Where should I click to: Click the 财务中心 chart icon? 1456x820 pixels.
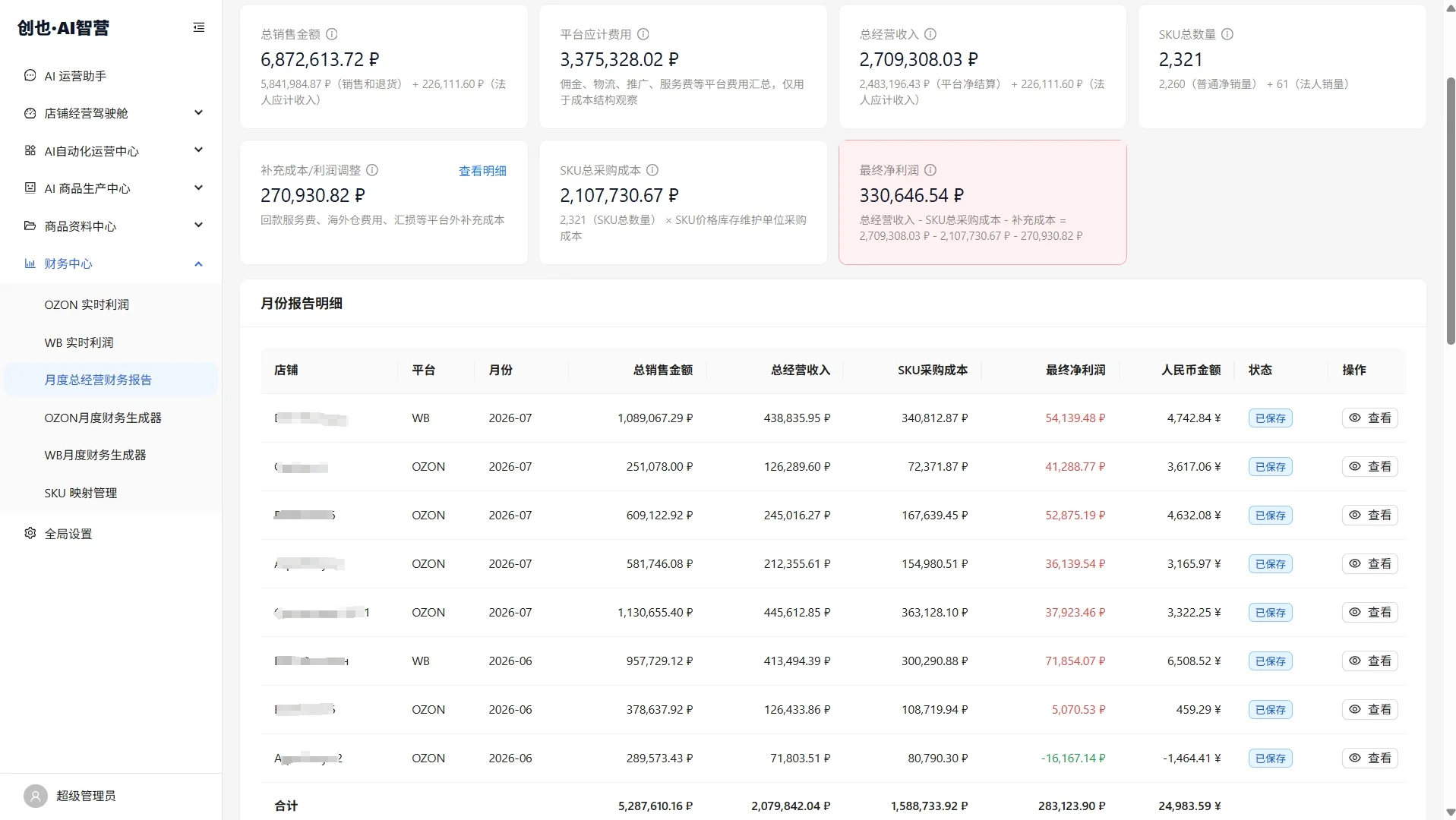tap(30, 263)
